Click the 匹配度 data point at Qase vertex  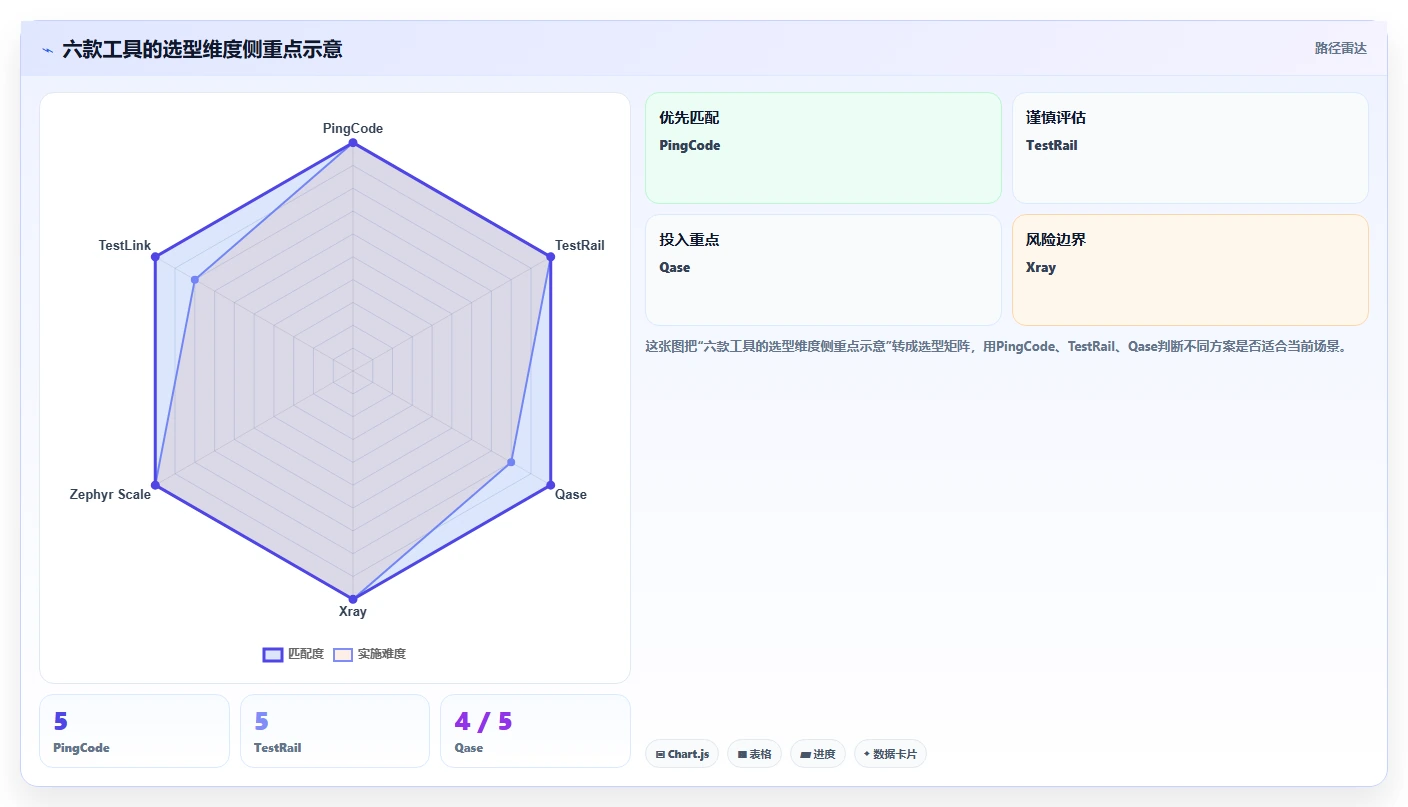[551, 485]
